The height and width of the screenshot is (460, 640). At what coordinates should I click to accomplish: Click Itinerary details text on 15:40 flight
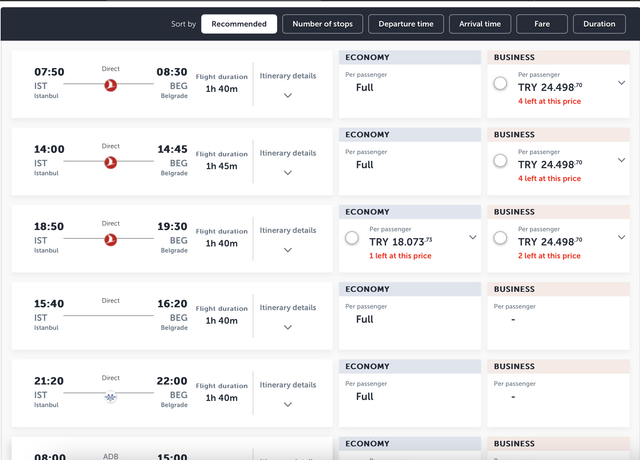tap(288, 307)
